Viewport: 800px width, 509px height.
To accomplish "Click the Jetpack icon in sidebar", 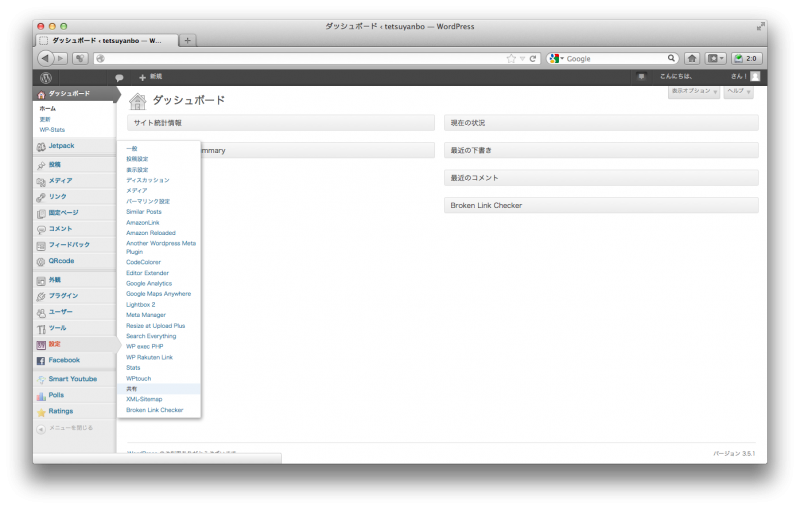I will pyautogui.click(x=41, y=147).
